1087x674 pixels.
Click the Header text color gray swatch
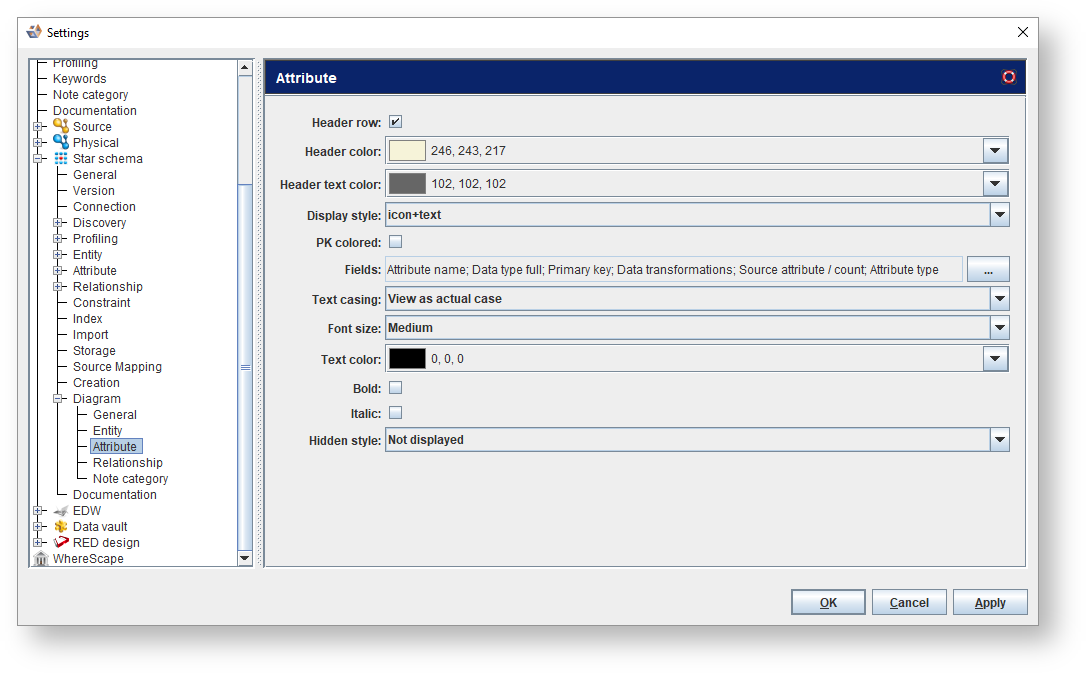tap(407, 184)
